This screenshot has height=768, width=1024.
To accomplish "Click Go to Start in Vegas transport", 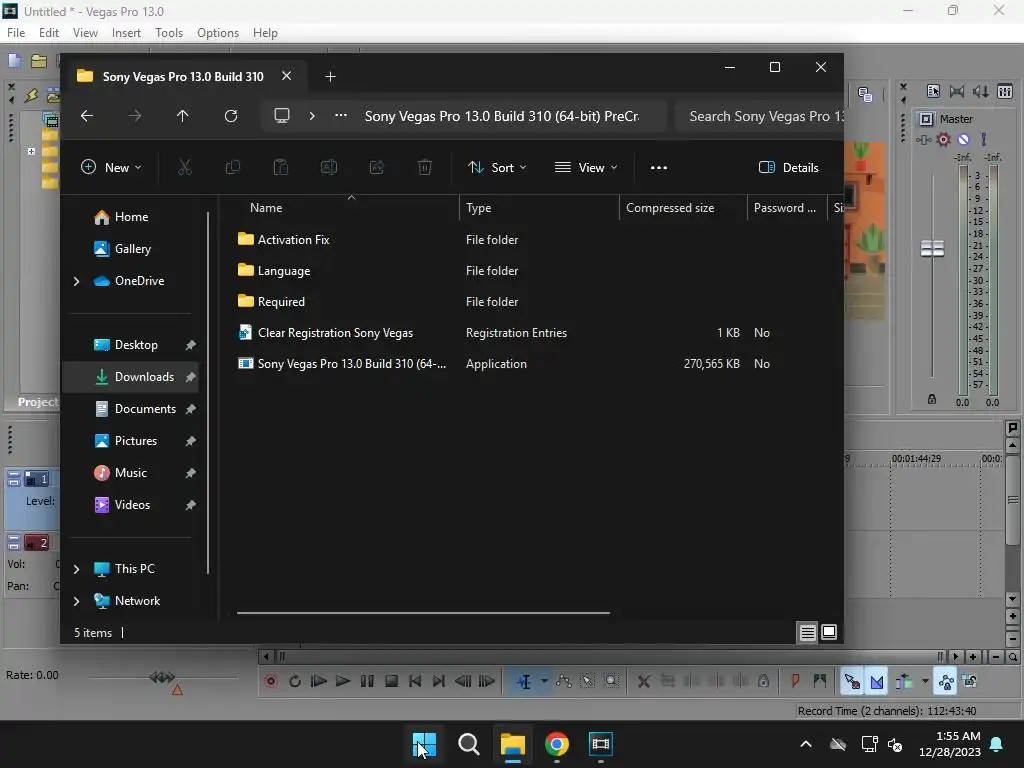I will click(415, 681).
